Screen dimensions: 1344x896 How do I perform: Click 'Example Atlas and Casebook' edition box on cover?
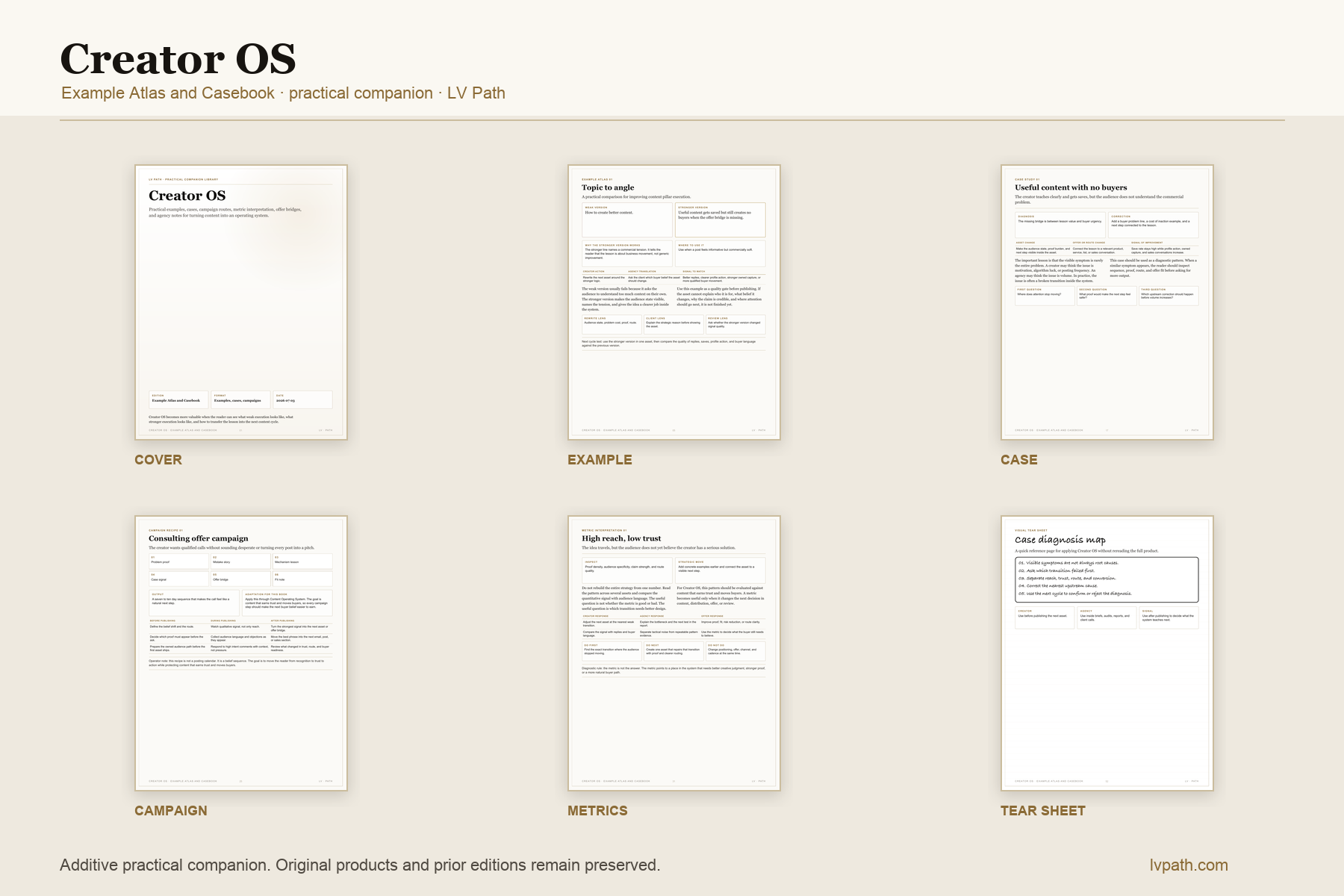click(178, 399)
